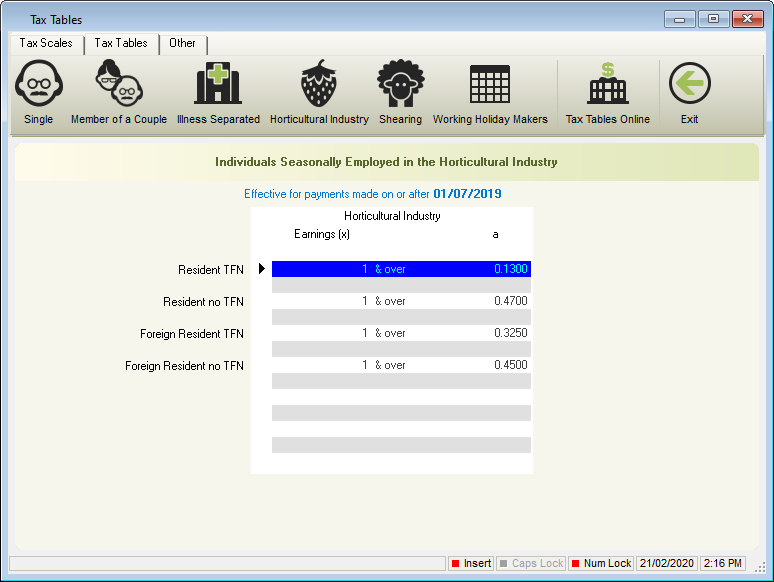
Task: Switch to the Tax Tables tab
Action: [x=121, y=43]
